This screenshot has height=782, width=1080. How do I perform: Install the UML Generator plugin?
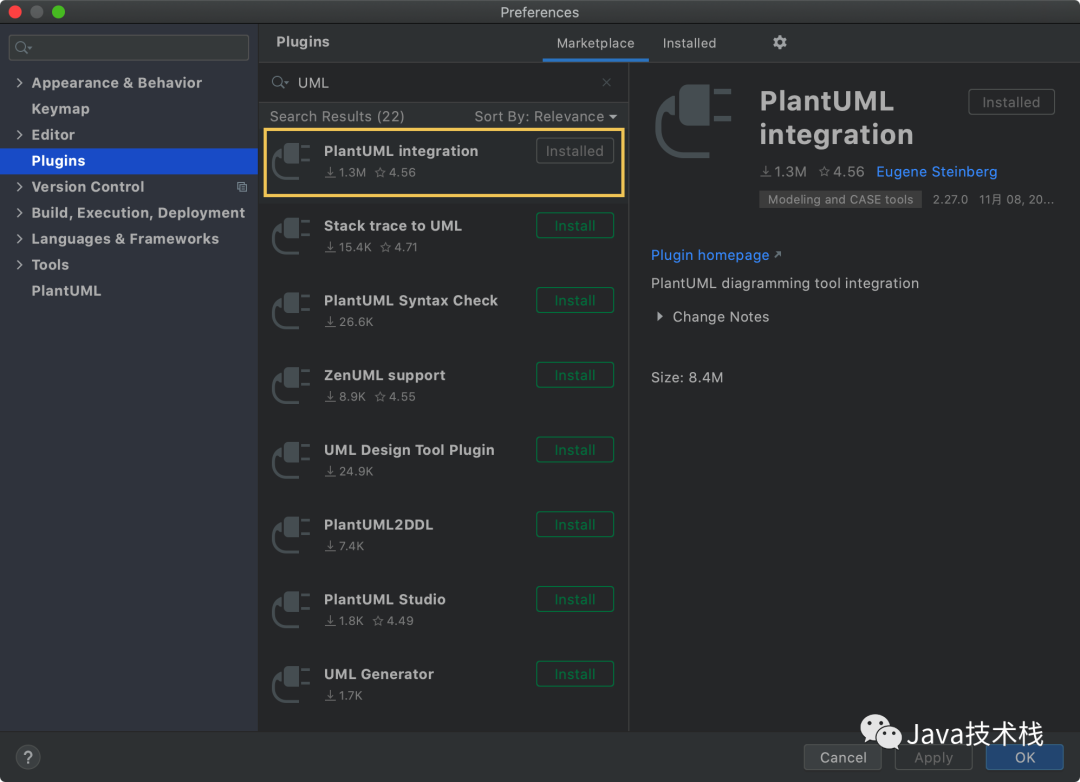pos(574,675)
